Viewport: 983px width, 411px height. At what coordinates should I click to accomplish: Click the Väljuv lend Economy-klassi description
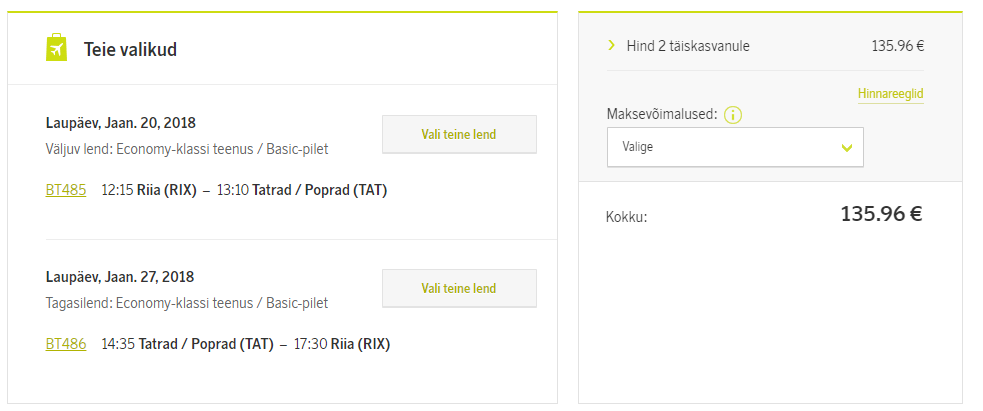click(187, 150)
